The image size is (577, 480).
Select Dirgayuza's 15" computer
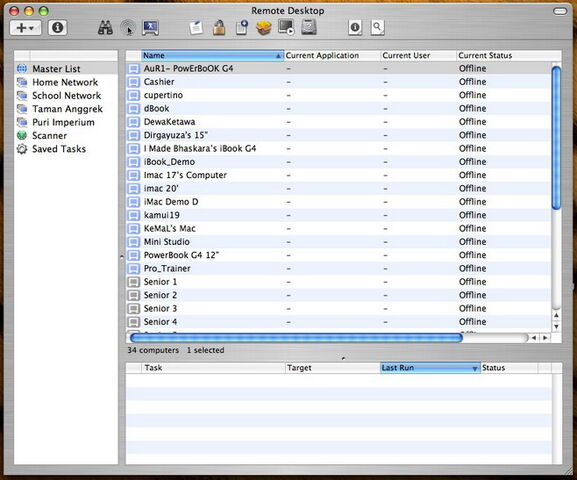click(x=339, y=135)
